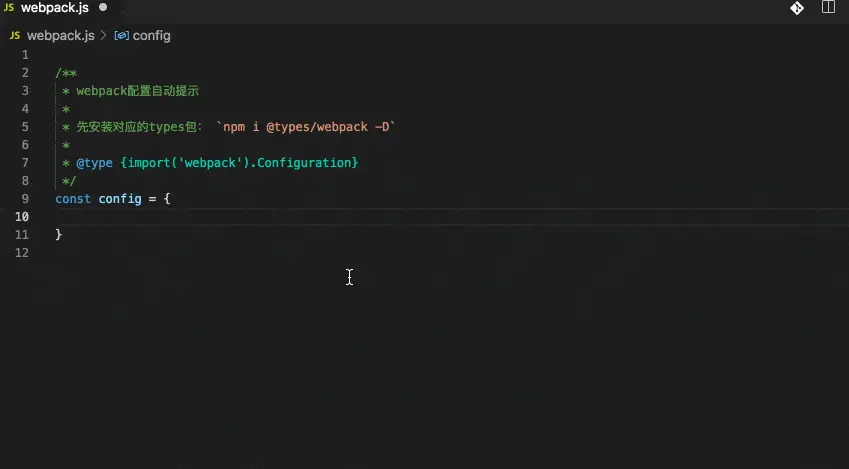The width and height of the screenshot is (849, 469).
Task: Open the webpack.js breadcrumb item
Action: tap(61, 36)
